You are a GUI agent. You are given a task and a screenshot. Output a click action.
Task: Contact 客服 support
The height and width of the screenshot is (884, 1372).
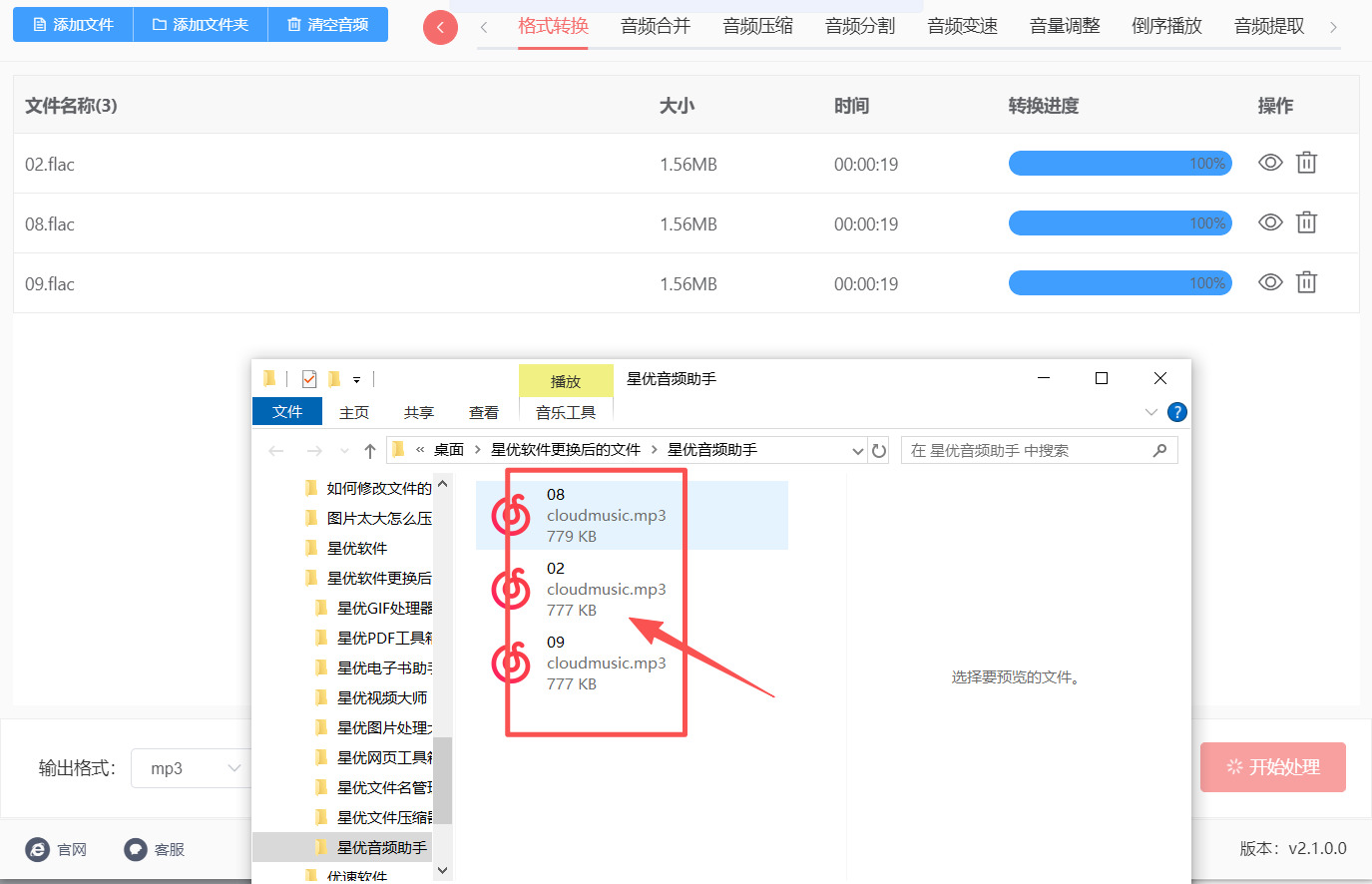tap(154, 849)
